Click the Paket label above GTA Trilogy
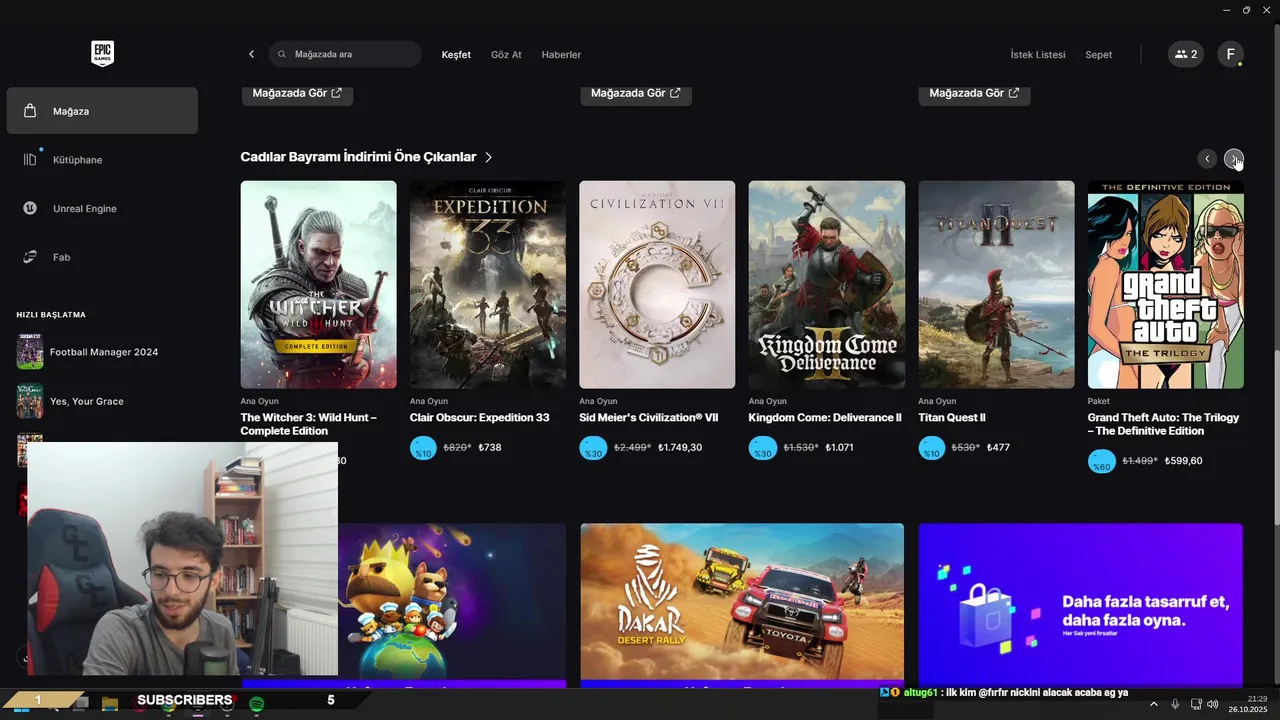This screenshot has width=1280, height=720. [1099, 401]
